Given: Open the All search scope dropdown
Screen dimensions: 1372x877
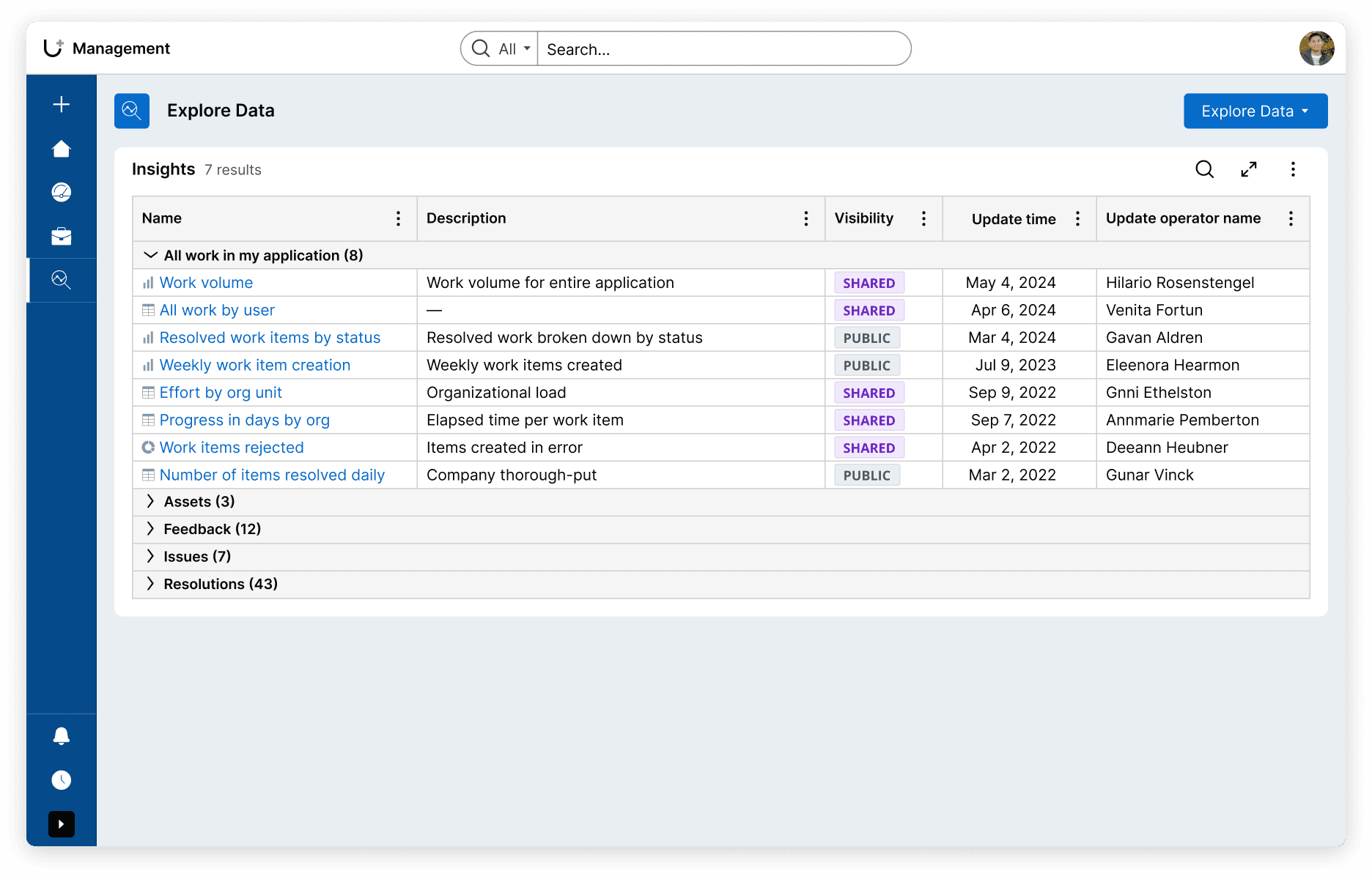Looking at the screenshot, I should point(514,49).
